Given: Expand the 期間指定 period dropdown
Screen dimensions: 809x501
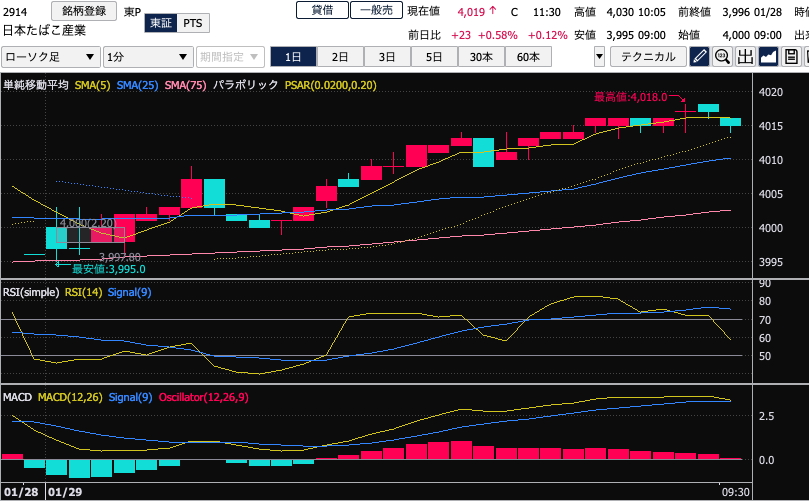Looking at the screenshot, I should point(230,57).
